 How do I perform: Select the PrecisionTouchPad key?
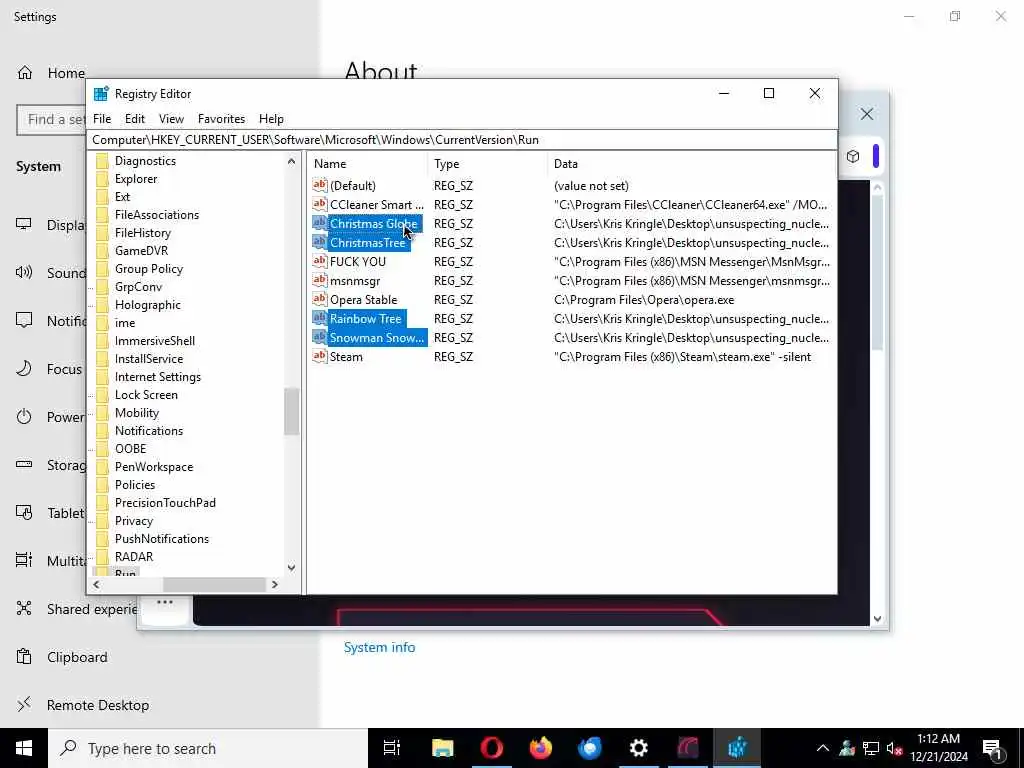click(165, 503)
